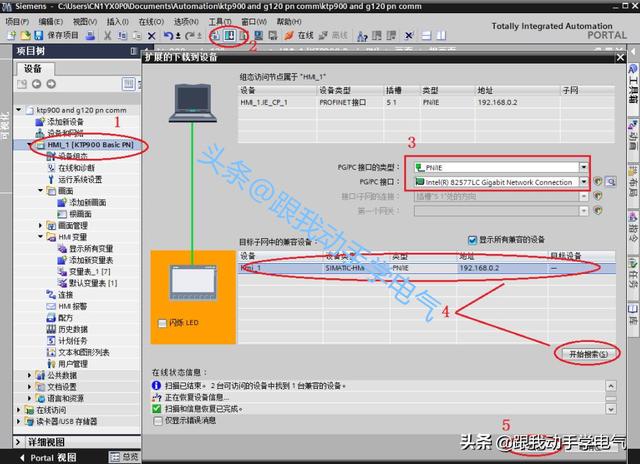
Task: Select 在线和诊断 tree item
Action: pyautogui.click(x=76, y=168)
